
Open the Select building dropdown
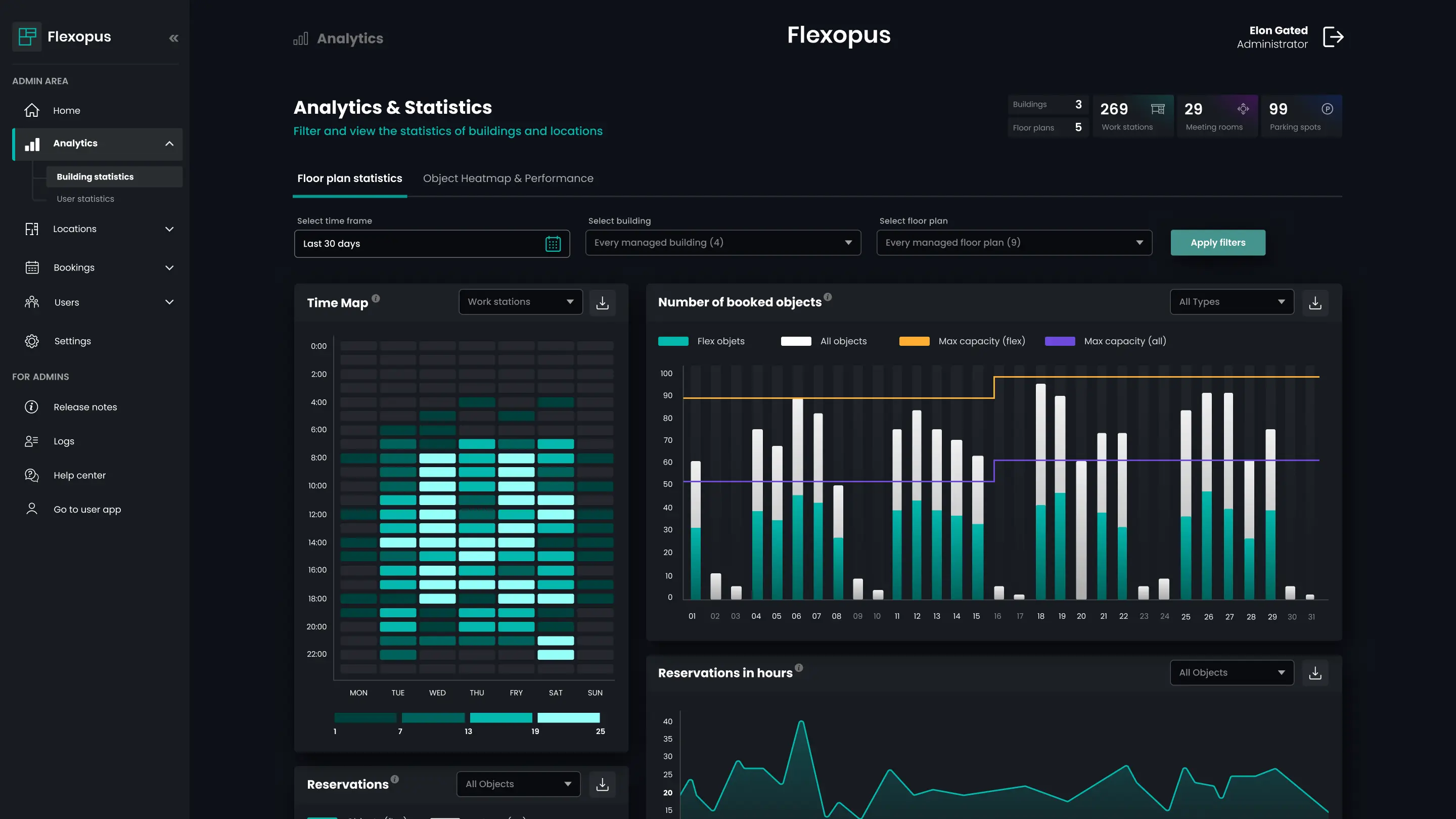click(x=723, y=243)
